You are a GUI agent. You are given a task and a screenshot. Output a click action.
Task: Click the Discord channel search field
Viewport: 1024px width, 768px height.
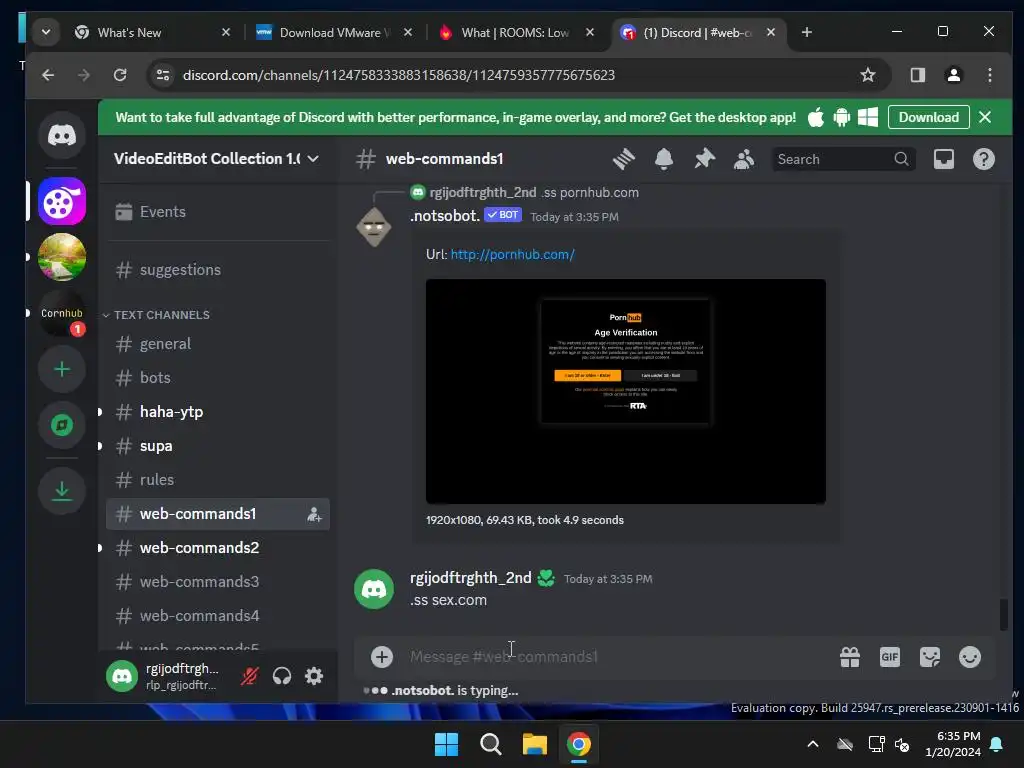click(x=842, y=159)
